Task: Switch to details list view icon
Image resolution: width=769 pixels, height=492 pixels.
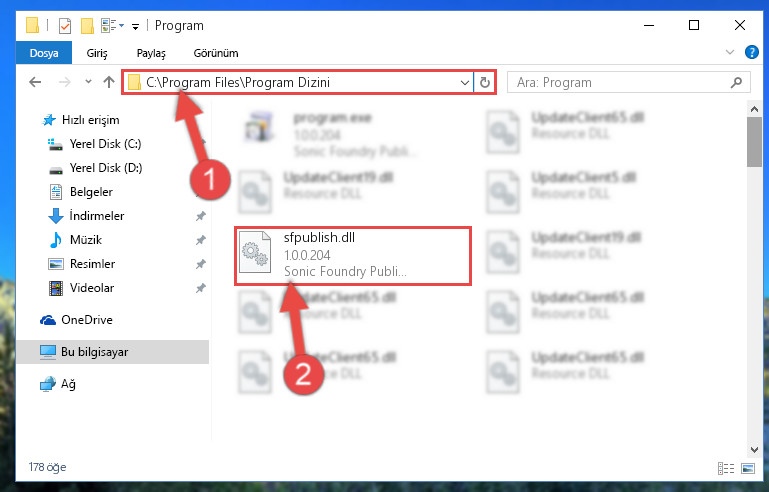Action: [726, 468]
